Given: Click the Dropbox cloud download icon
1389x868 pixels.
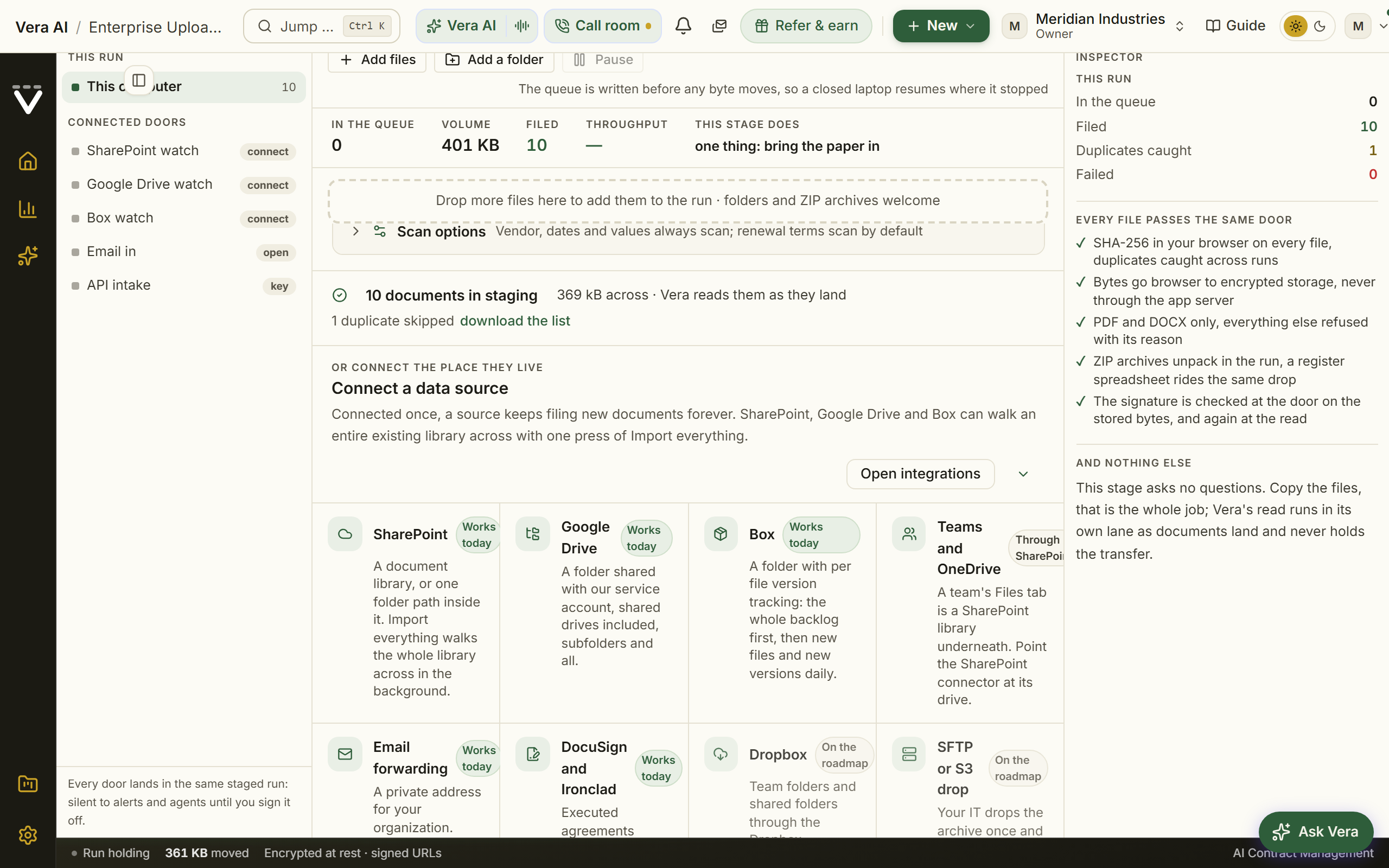Looking at the screenshot, I should (x=721, y=754).
